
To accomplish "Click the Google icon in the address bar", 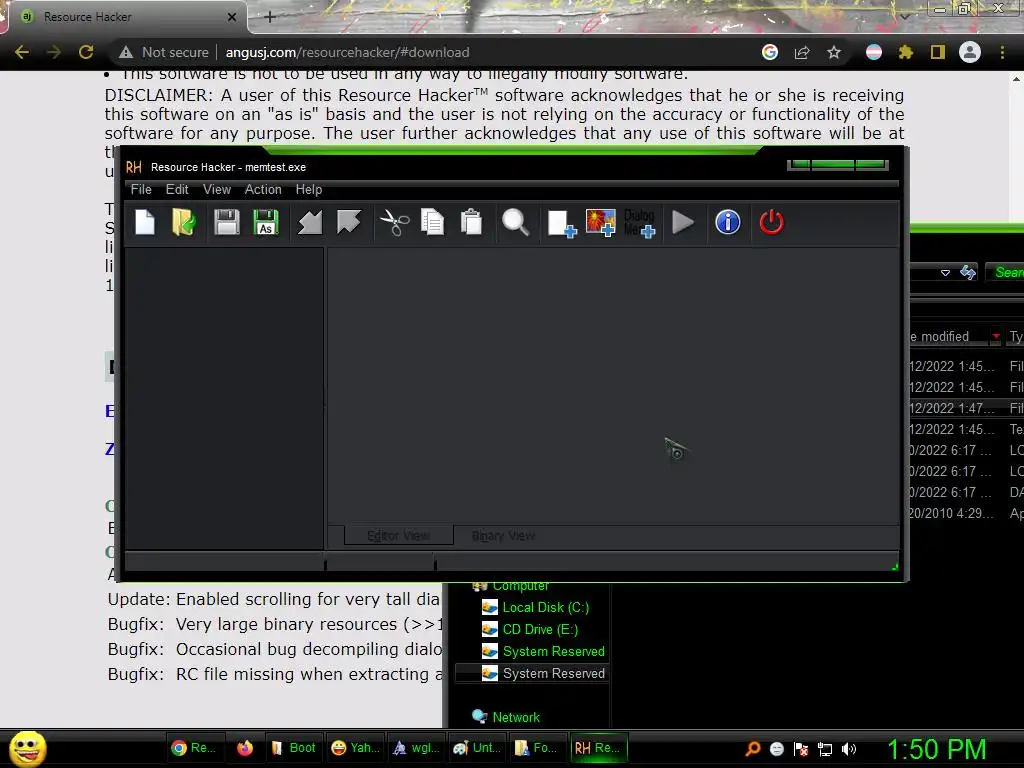I will [770, 52].
